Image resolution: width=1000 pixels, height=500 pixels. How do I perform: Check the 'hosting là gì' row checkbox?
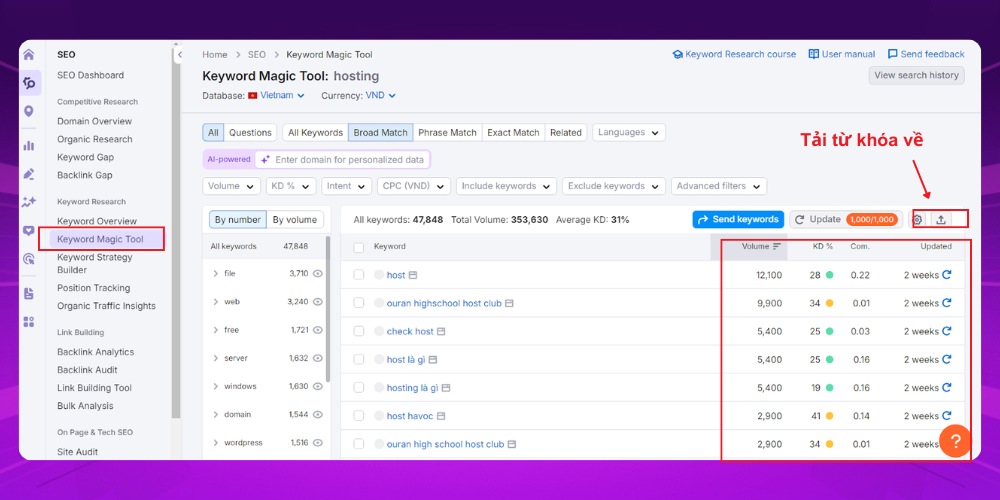click(359, 387)
